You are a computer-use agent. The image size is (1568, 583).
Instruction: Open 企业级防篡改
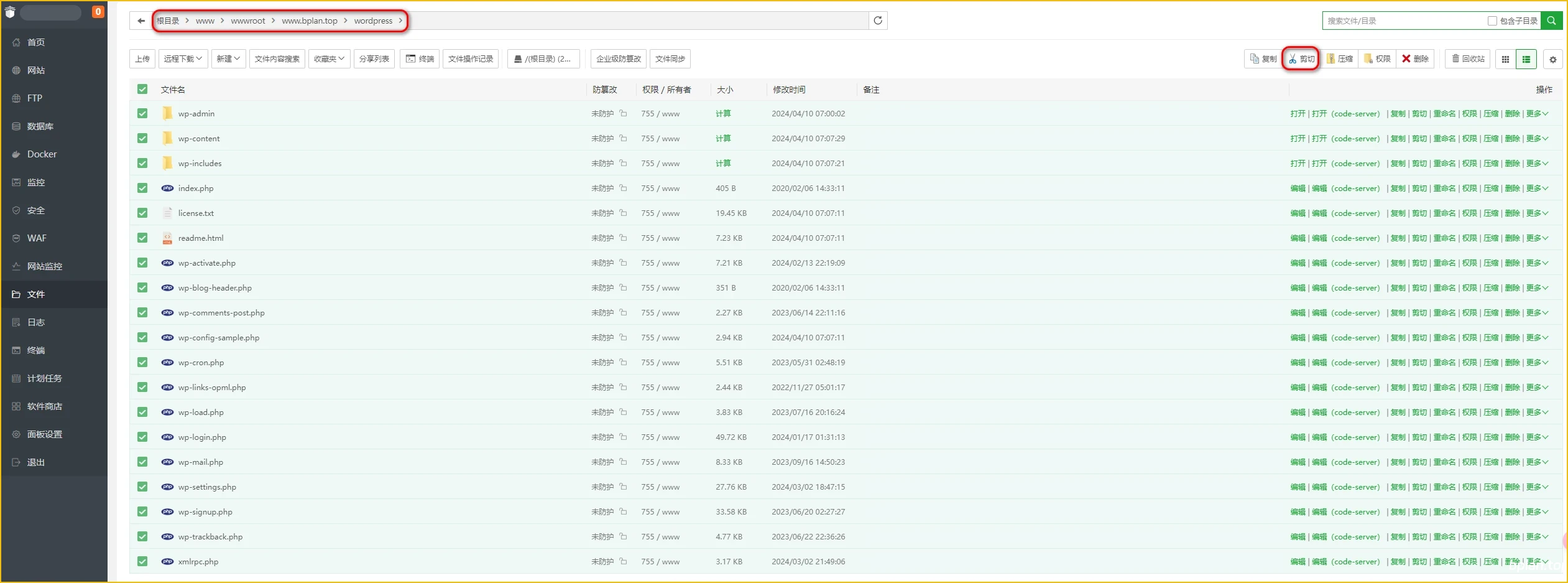[619, 58]
